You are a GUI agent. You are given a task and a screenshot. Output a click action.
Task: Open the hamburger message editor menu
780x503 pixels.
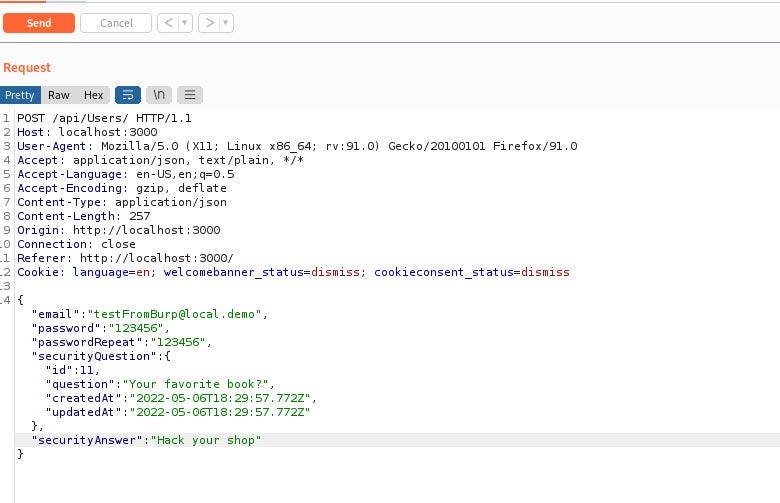pos(190,95)
